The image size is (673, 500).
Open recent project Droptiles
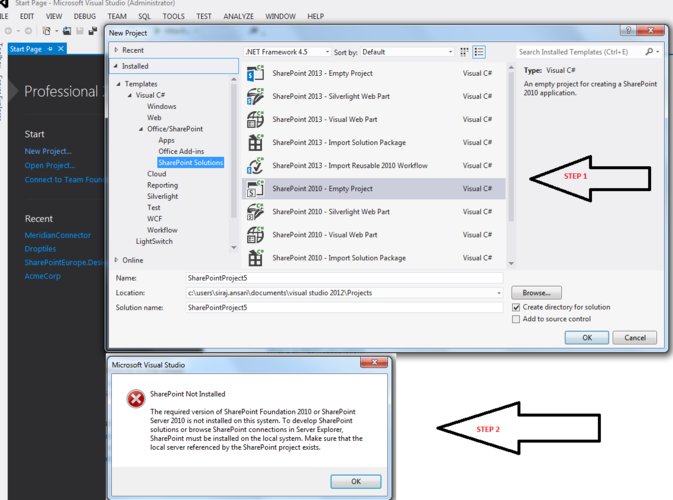tap(40, 249)
